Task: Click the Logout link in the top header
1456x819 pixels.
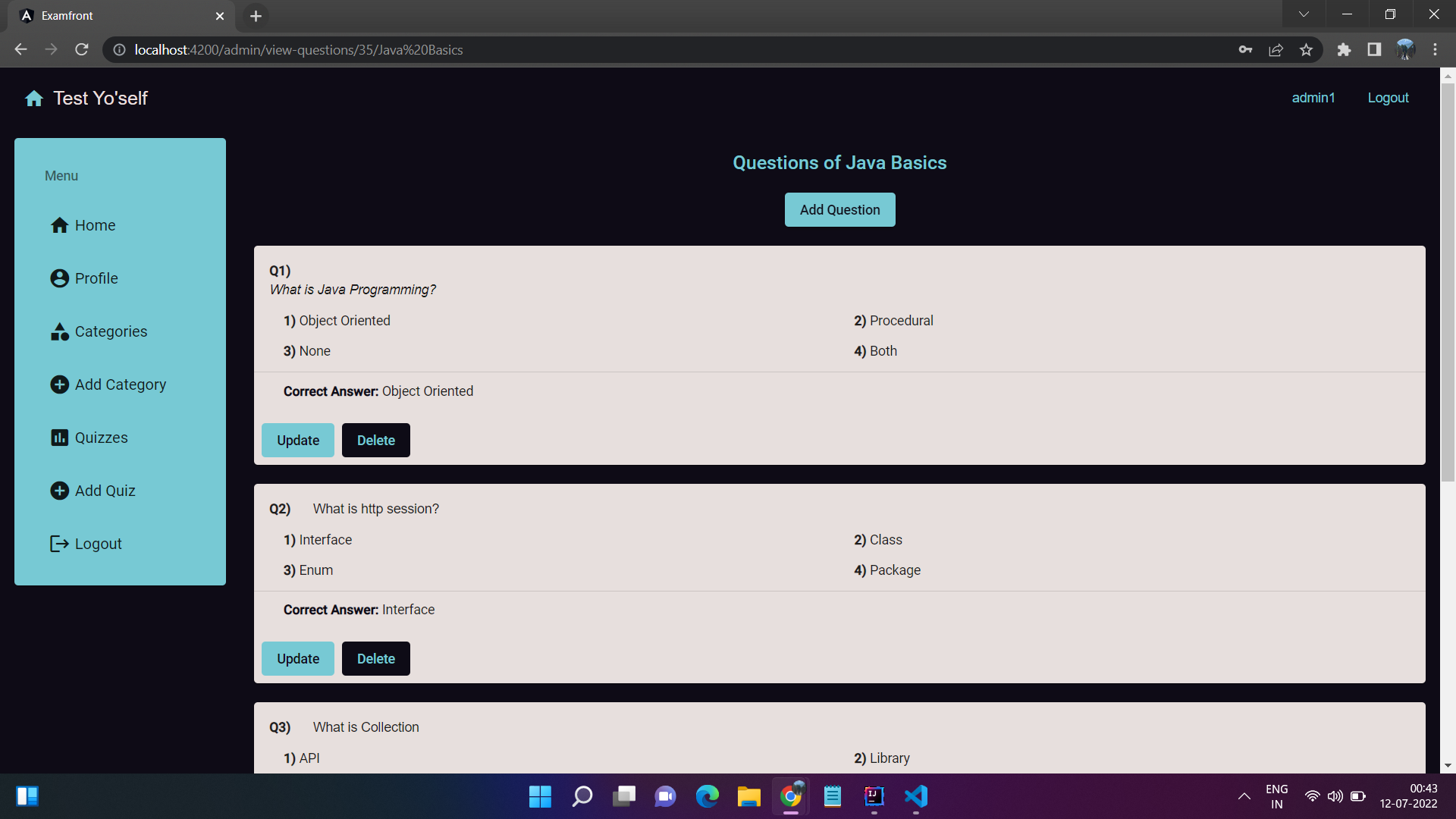Action: coord(1388,98)
